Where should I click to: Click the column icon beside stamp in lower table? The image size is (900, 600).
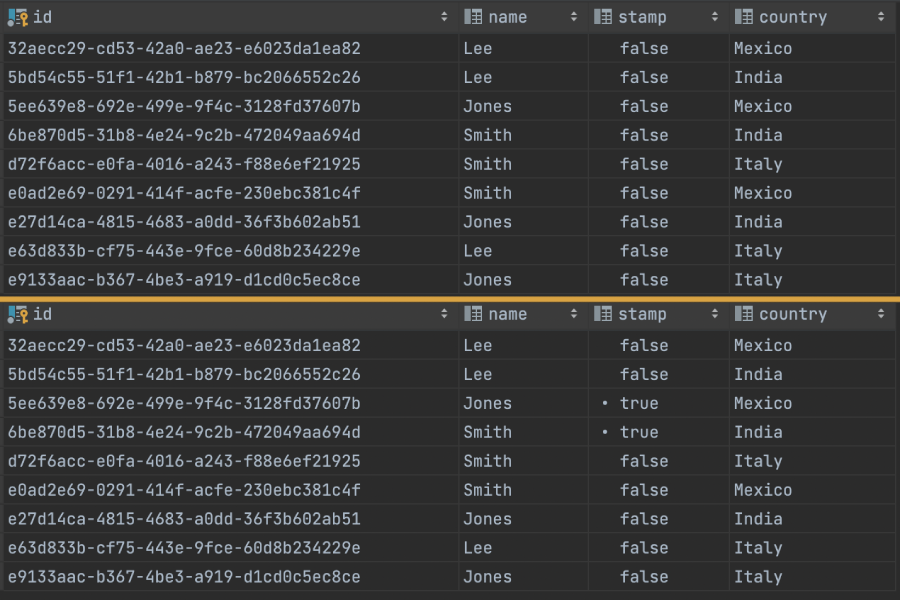point(603,314)
